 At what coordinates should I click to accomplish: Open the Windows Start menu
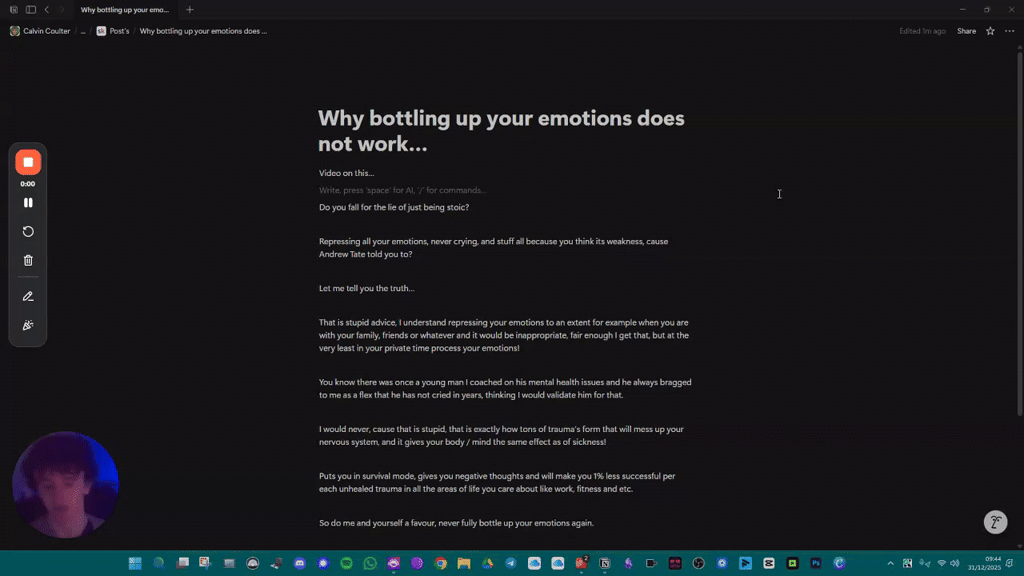click(135, 563)
